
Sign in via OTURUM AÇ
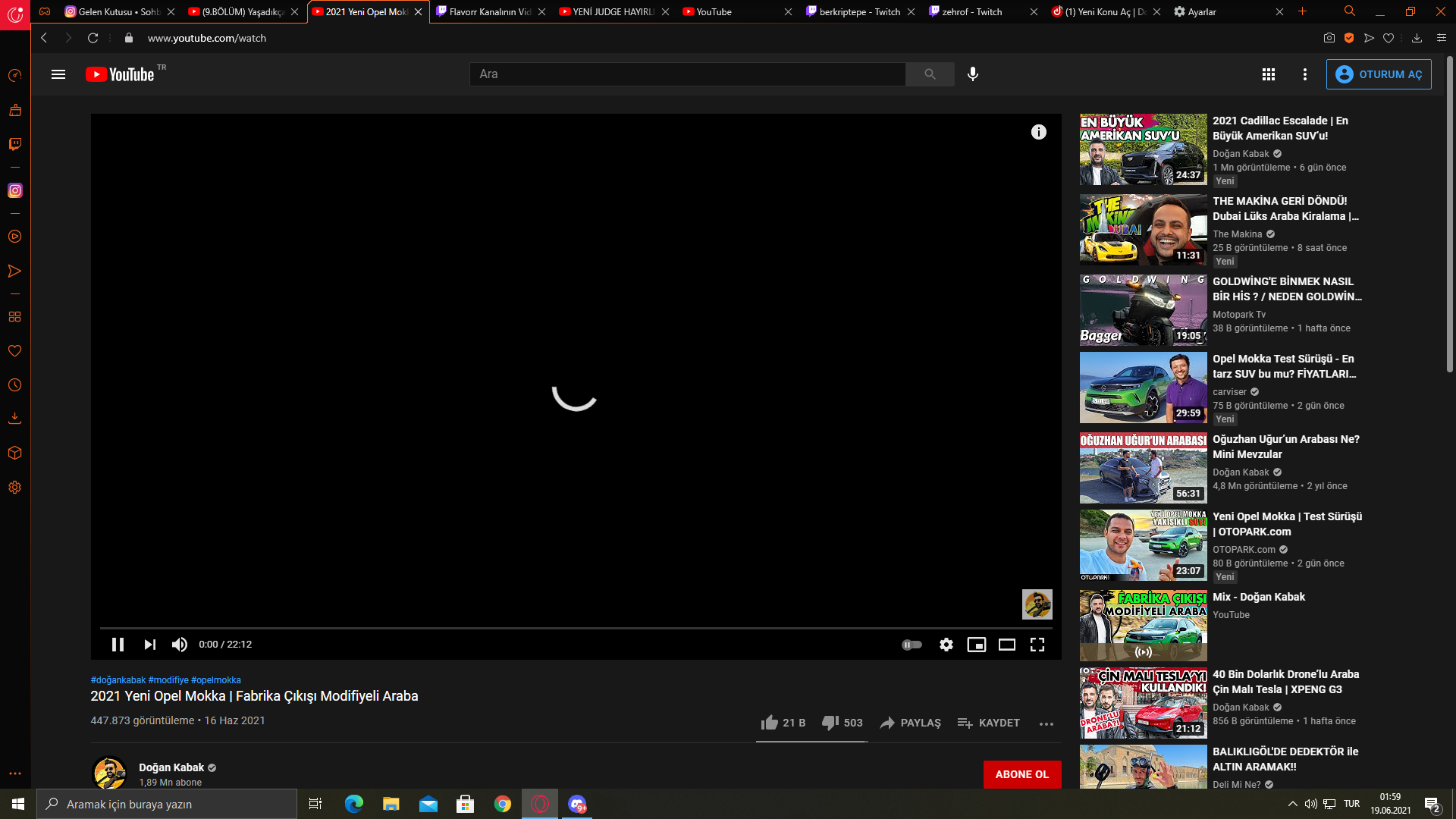(x=1379, y=74)
